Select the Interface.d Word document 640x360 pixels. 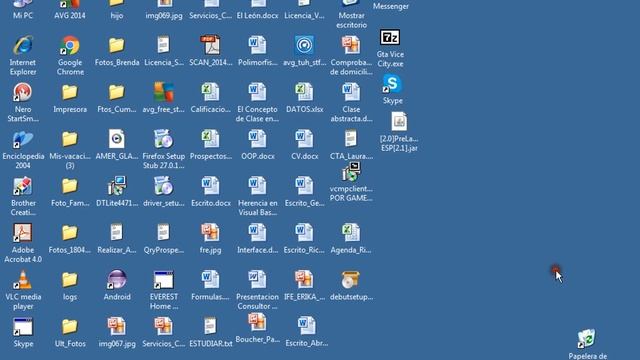tap(258, 233)
